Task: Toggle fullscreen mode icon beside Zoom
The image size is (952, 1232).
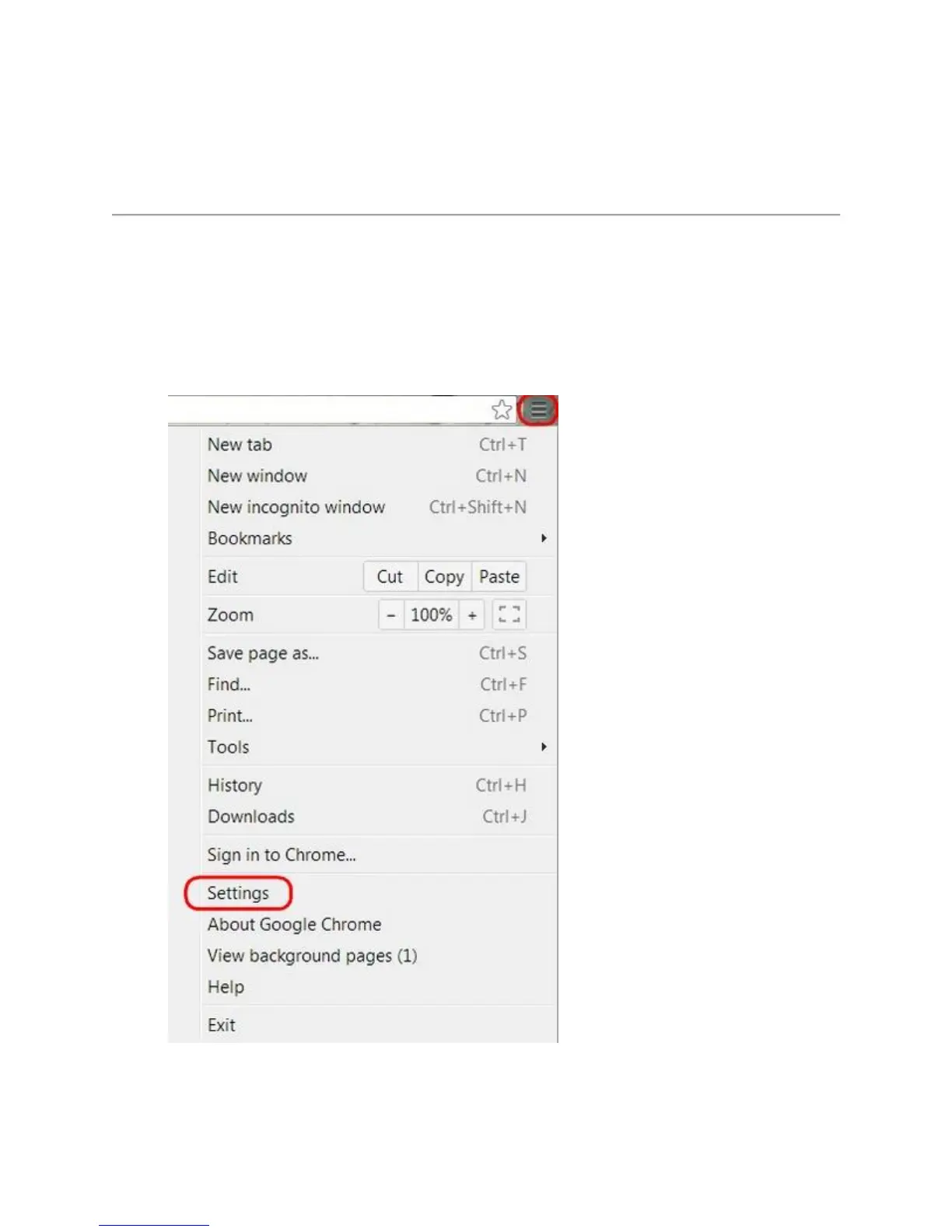Action: [509, 614]
